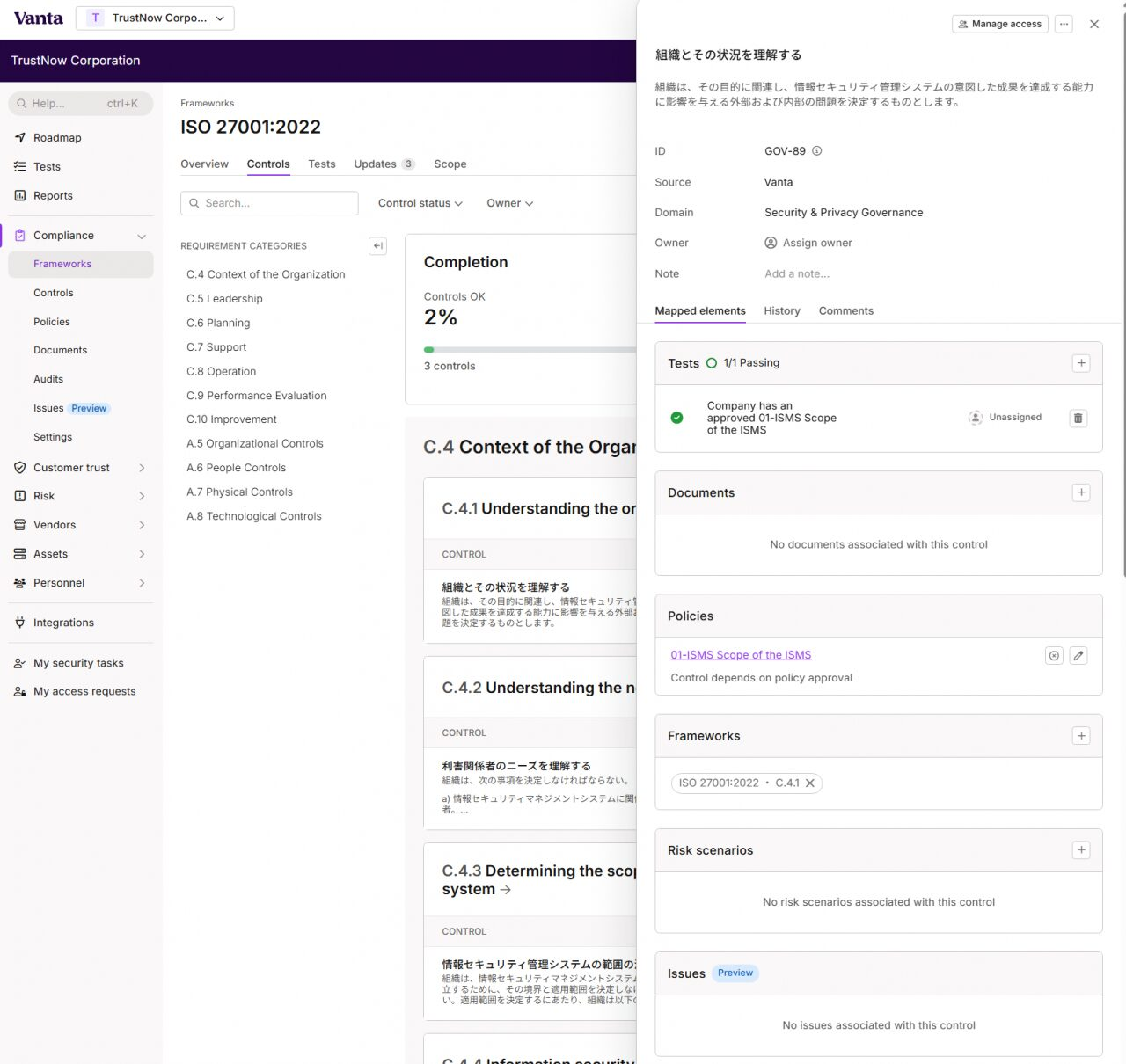Click the Vendors sidebar icon

tap(20, 525)
